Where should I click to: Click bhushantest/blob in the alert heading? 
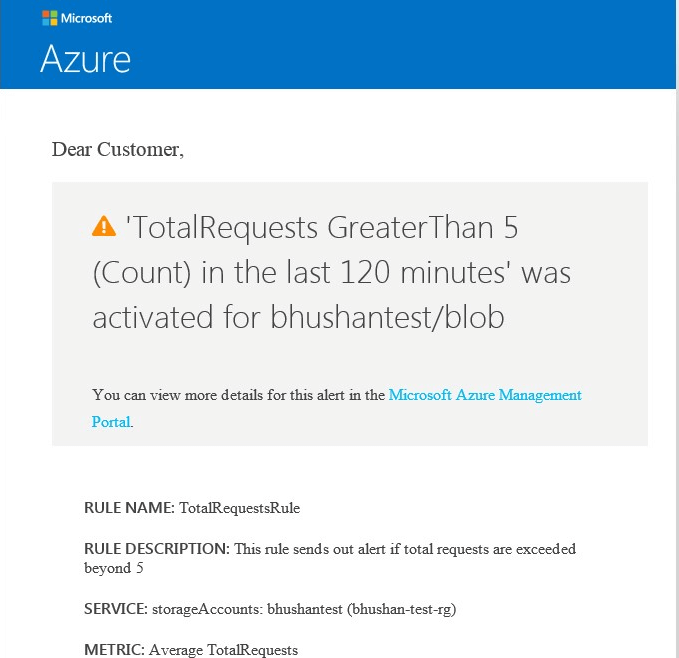388,317
